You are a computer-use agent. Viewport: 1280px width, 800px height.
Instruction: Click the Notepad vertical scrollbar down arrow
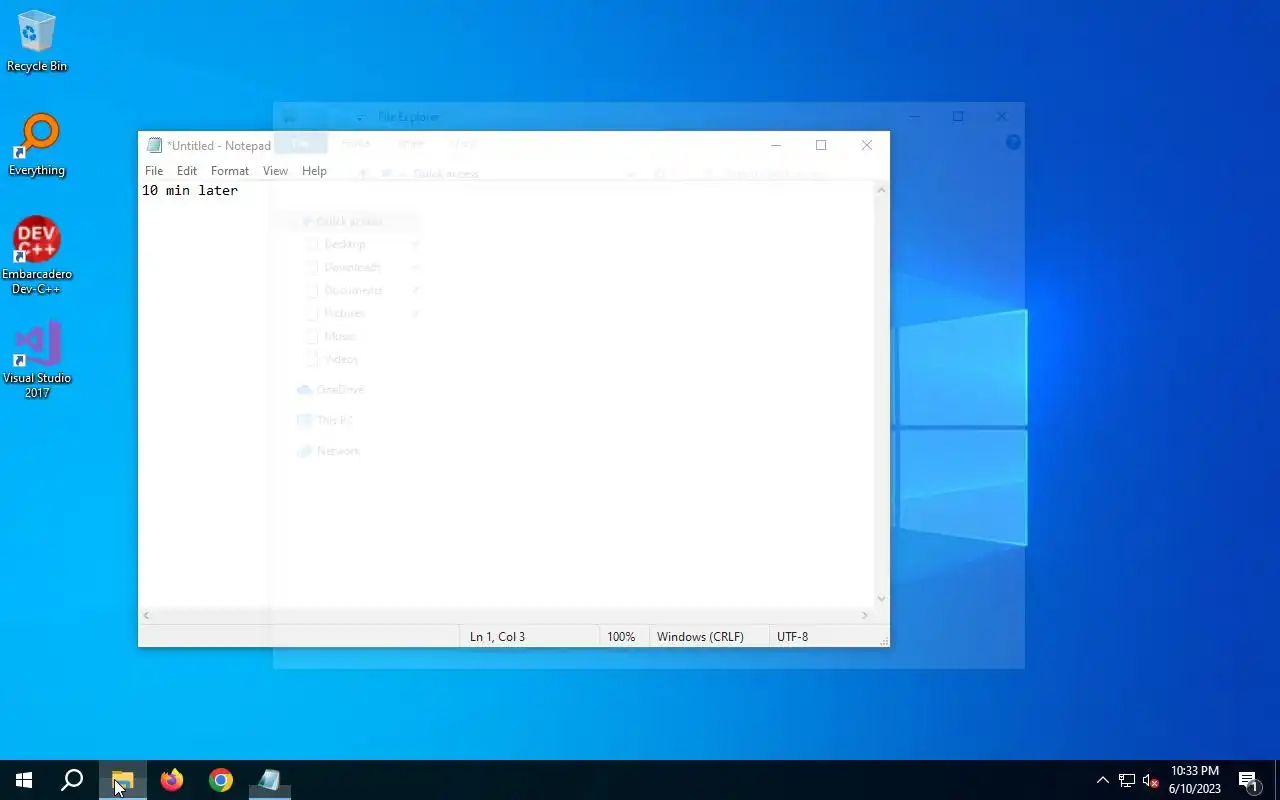pyautogui.click(x=881, y=599)
